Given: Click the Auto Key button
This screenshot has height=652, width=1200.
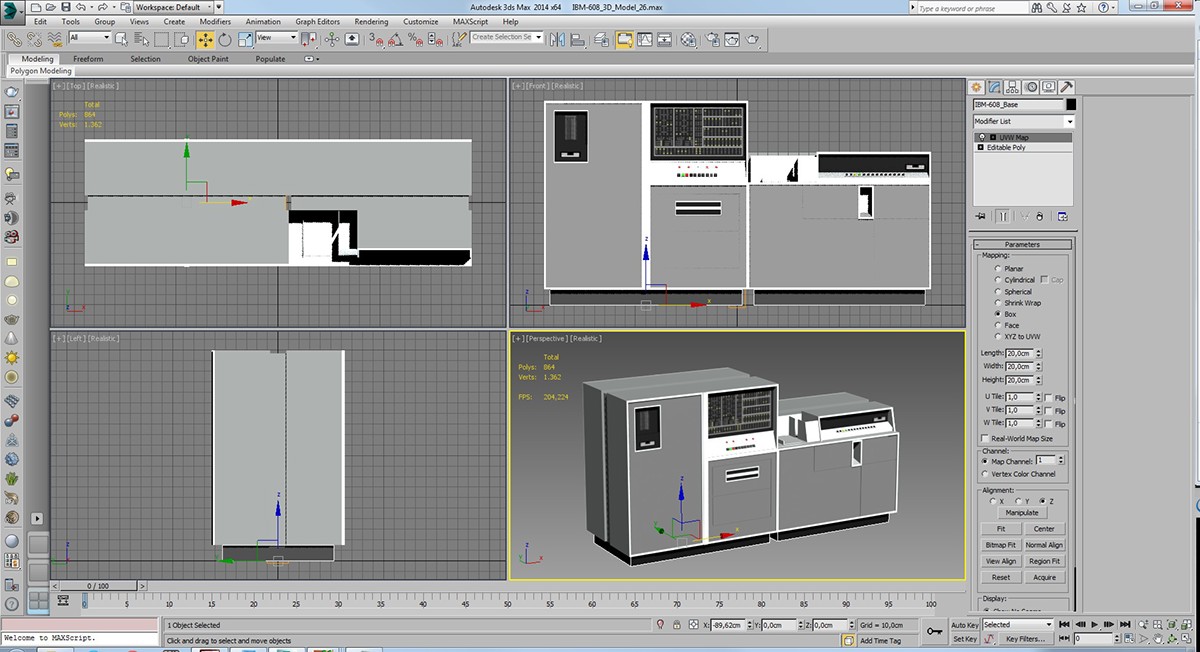Looking at the screenshot, I should (x=965, y=624).
